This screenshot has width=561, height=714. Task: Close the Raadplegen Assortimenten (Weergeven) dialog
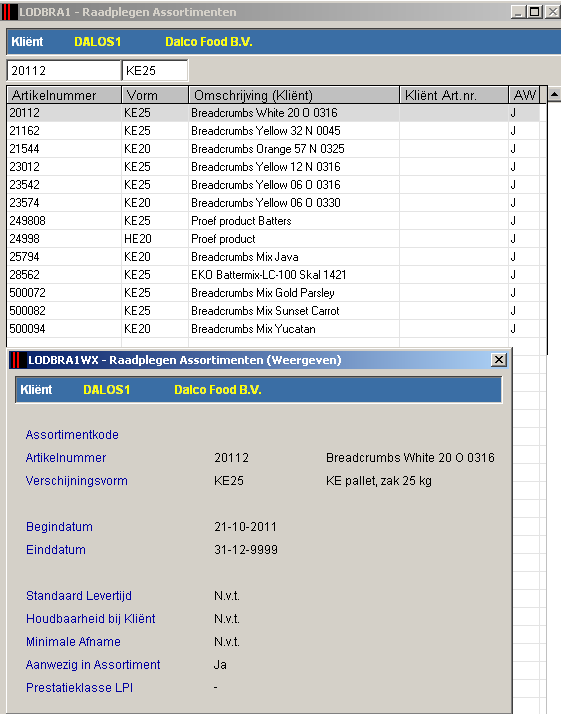click(499, 360)
